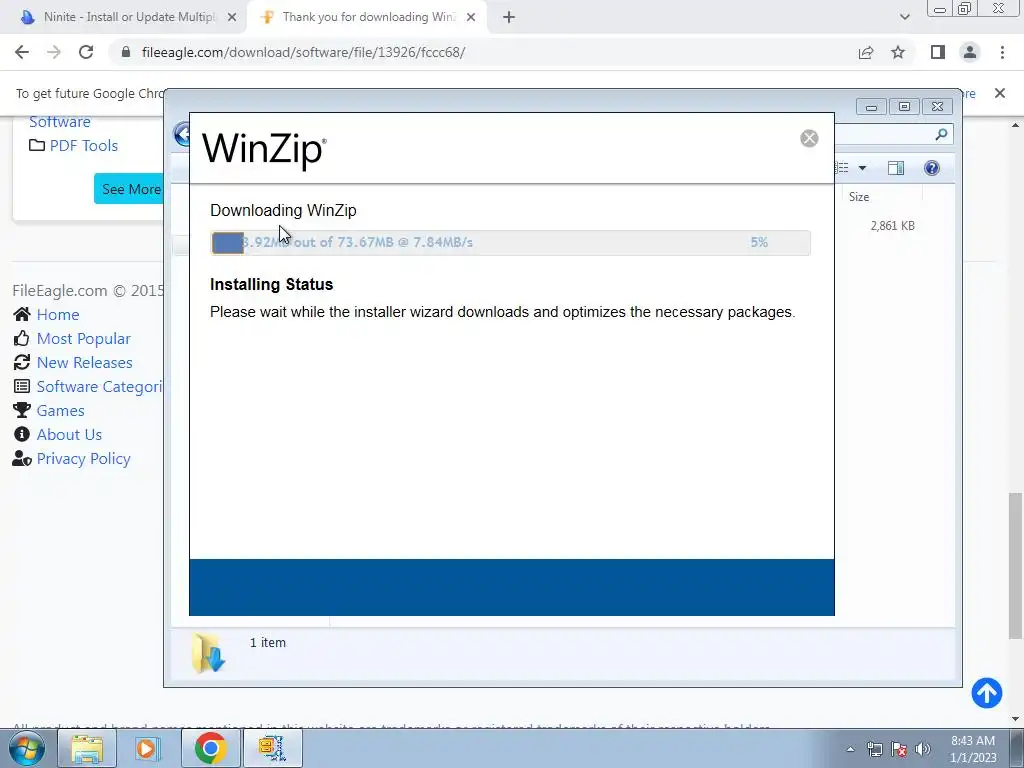Click the volume speaker tray icon
This screenshot has width=1024, height=768.
click(923, 749)
